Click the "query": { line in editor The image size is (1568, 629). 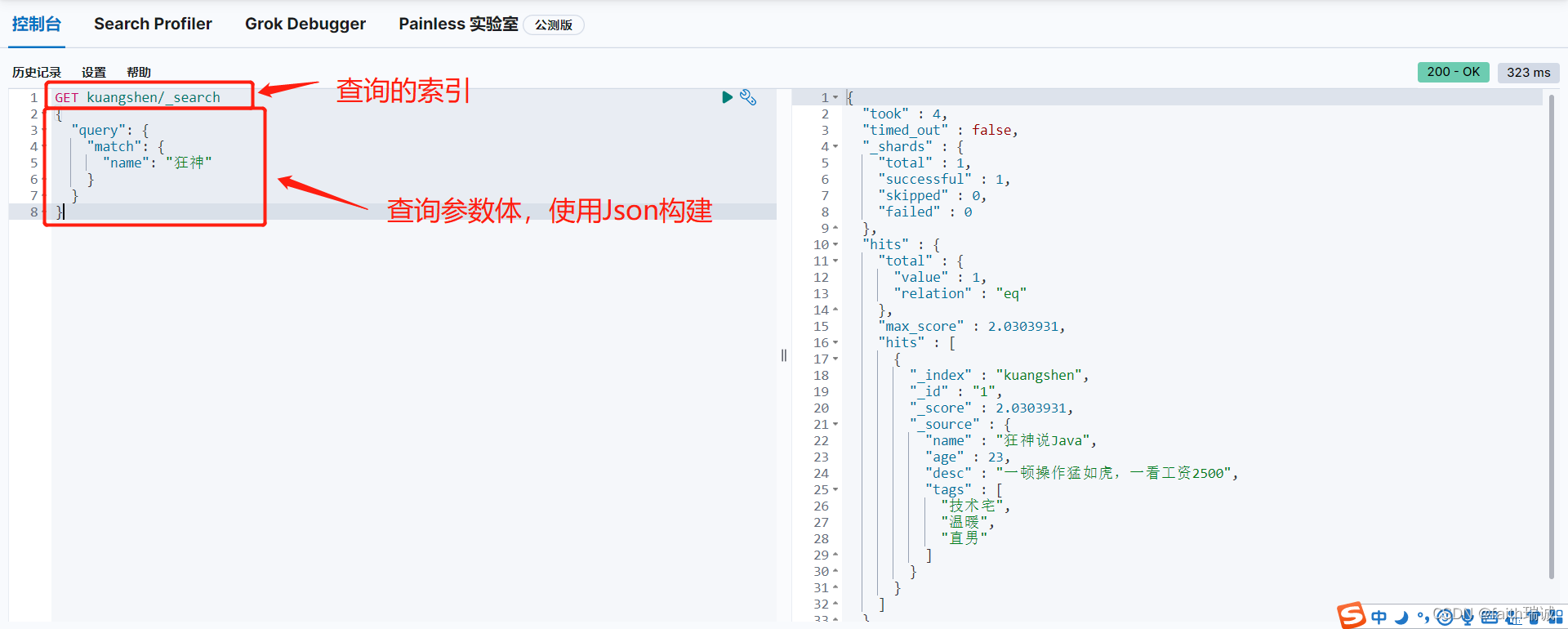pos(109,130)
